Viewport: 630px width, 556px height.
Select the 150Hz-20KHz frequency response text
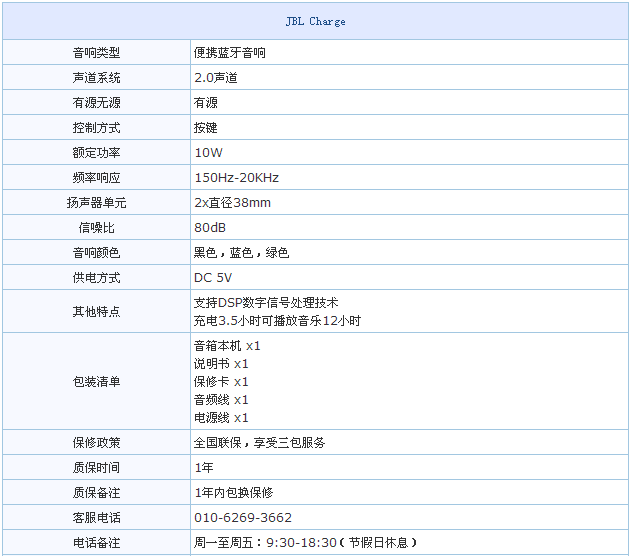[x=236, y=178]
